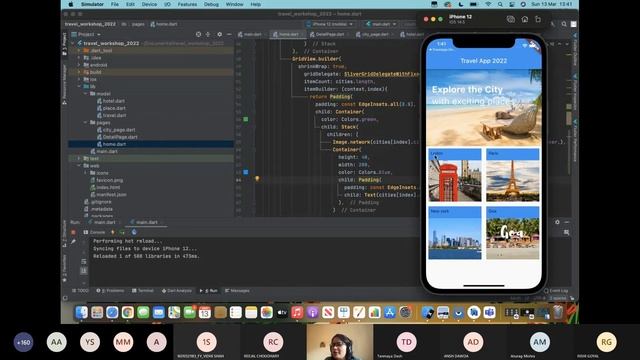The image size is (640, 360).
Task: Click the hot reload lightning icon in the Run panel
Action: pos(113,232)
